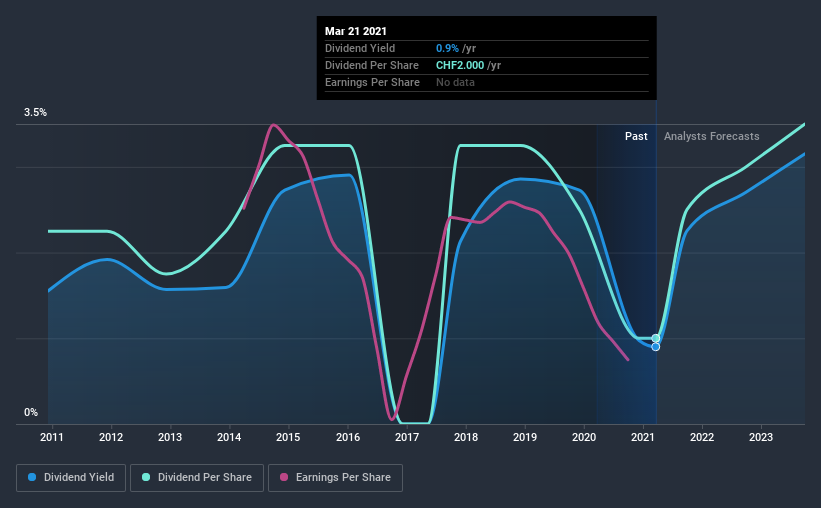Click the 2018 x-axis label
The image size is (821, 508).
[x=466, y=437]
